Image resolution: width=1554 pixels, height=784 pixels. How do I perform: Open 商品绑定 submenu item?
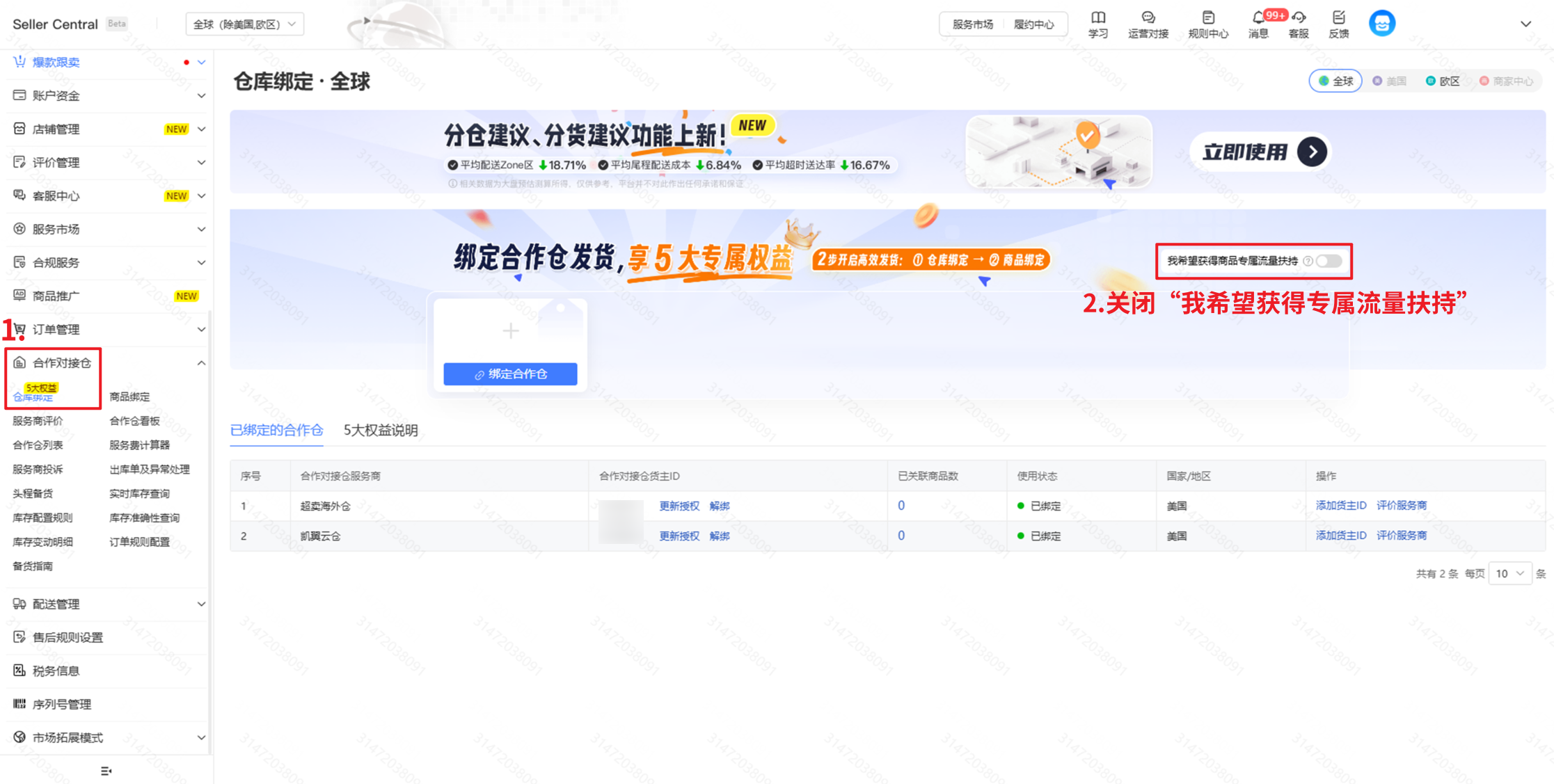(129, 397)
